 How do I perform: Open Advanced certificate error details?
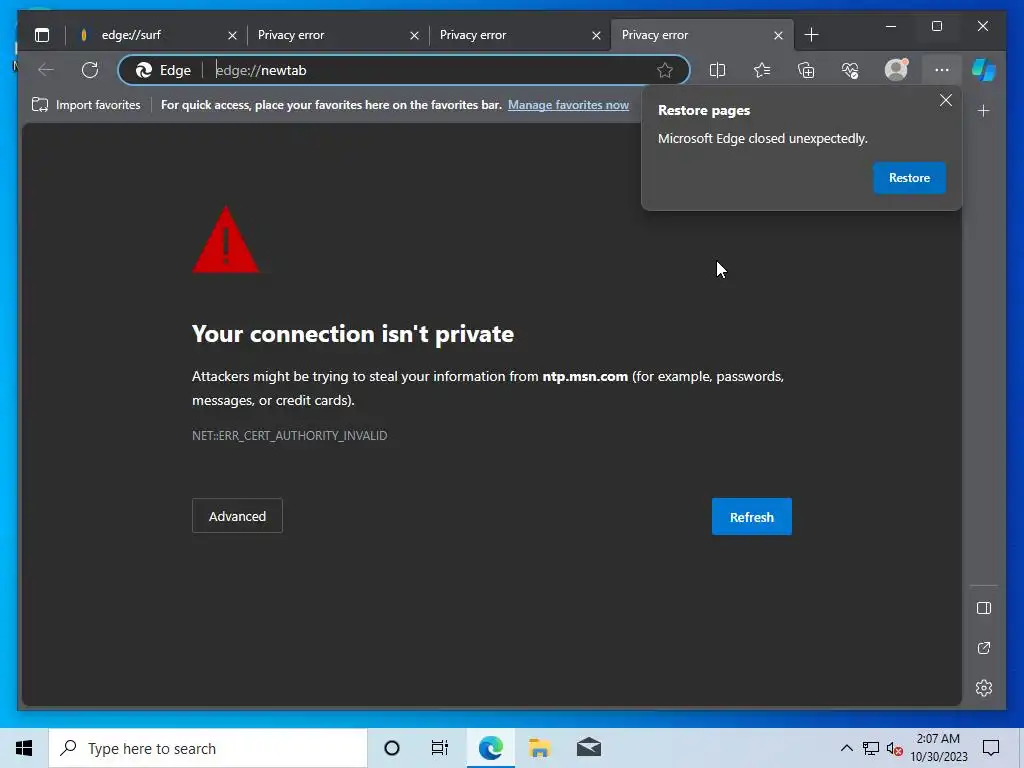[237, 516]
